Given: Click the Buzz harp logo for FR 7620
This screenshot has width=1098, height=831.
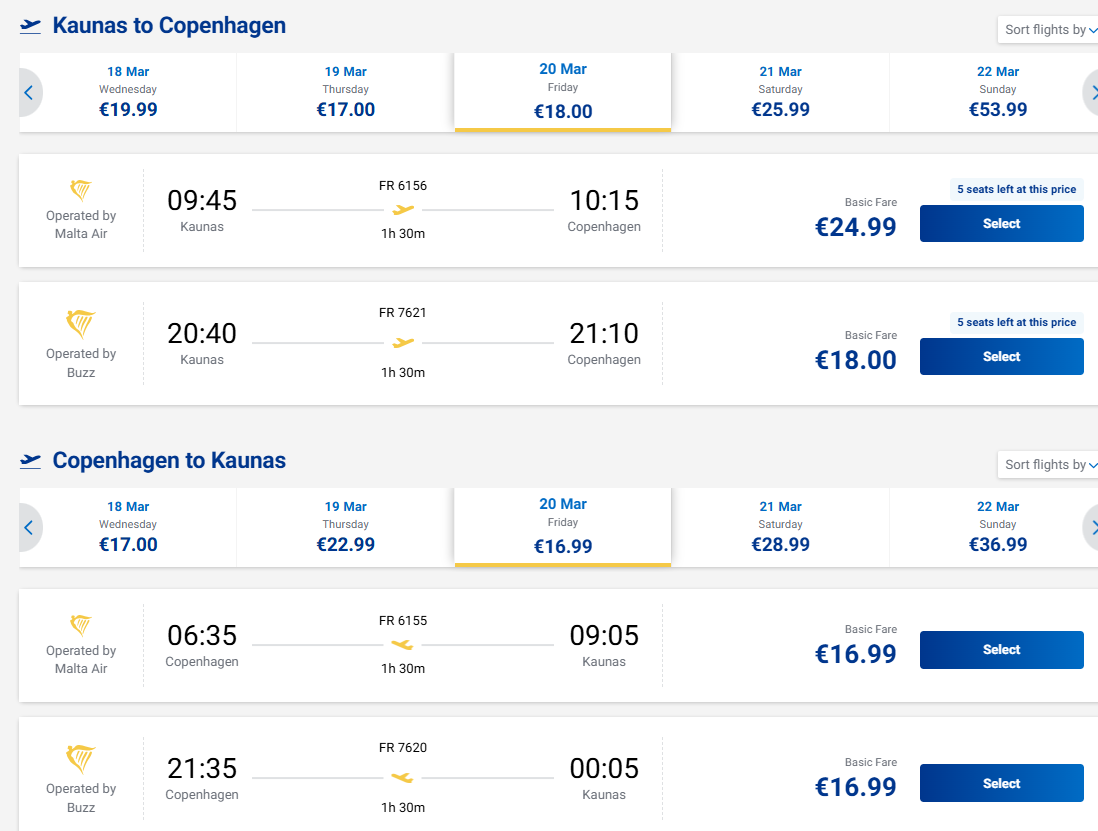Looking at the screenshot, I should click(81, 760).
